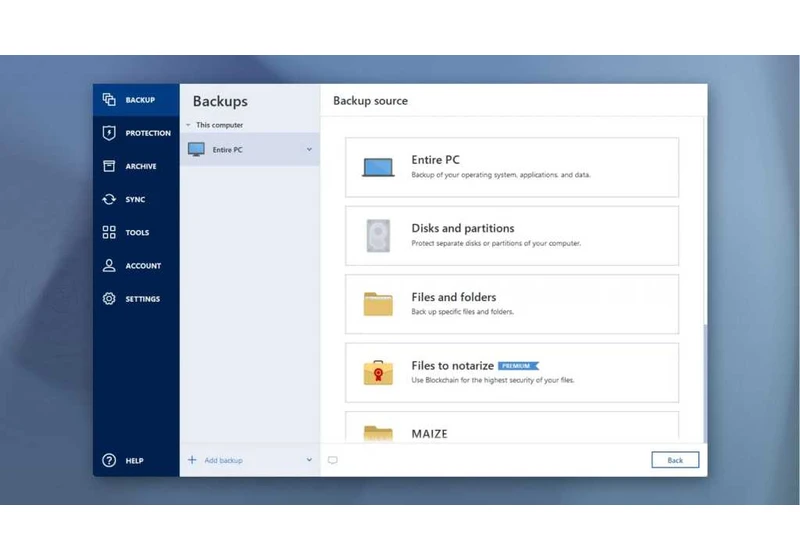Expand the Entire PC backup chevron
The width and height of the screenshot is (800, 560).
[x=309, y=149]
